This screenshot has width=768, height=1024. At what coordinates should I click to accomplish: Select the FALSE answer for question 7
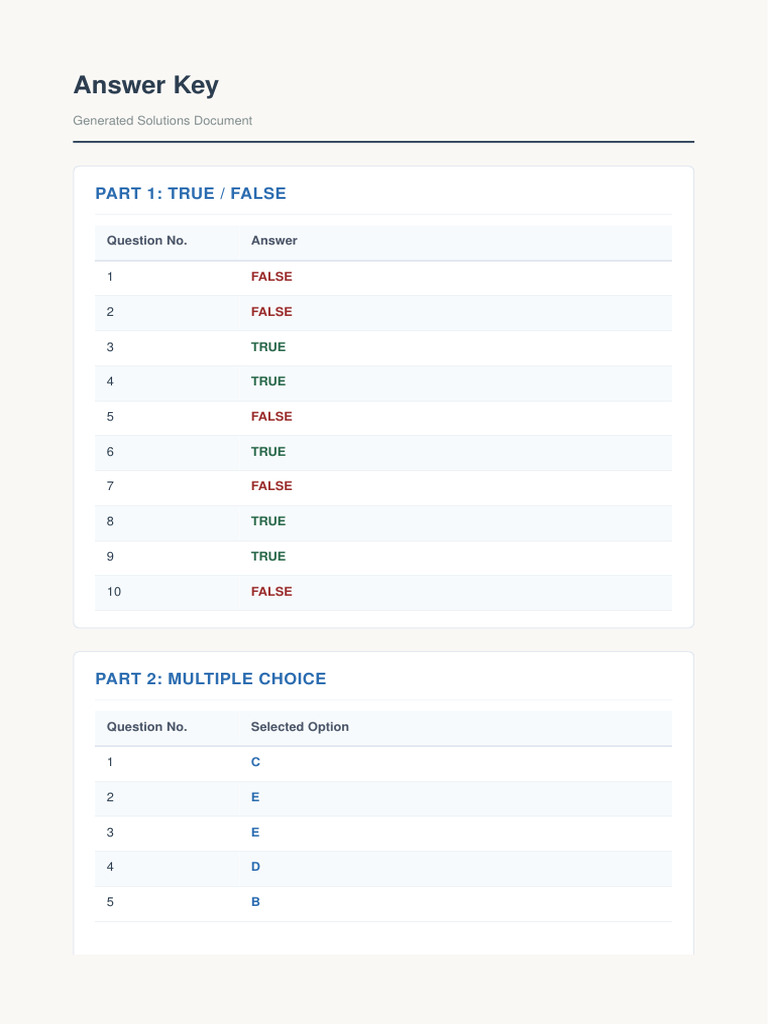pyautogui.click(x=272, y=486)
